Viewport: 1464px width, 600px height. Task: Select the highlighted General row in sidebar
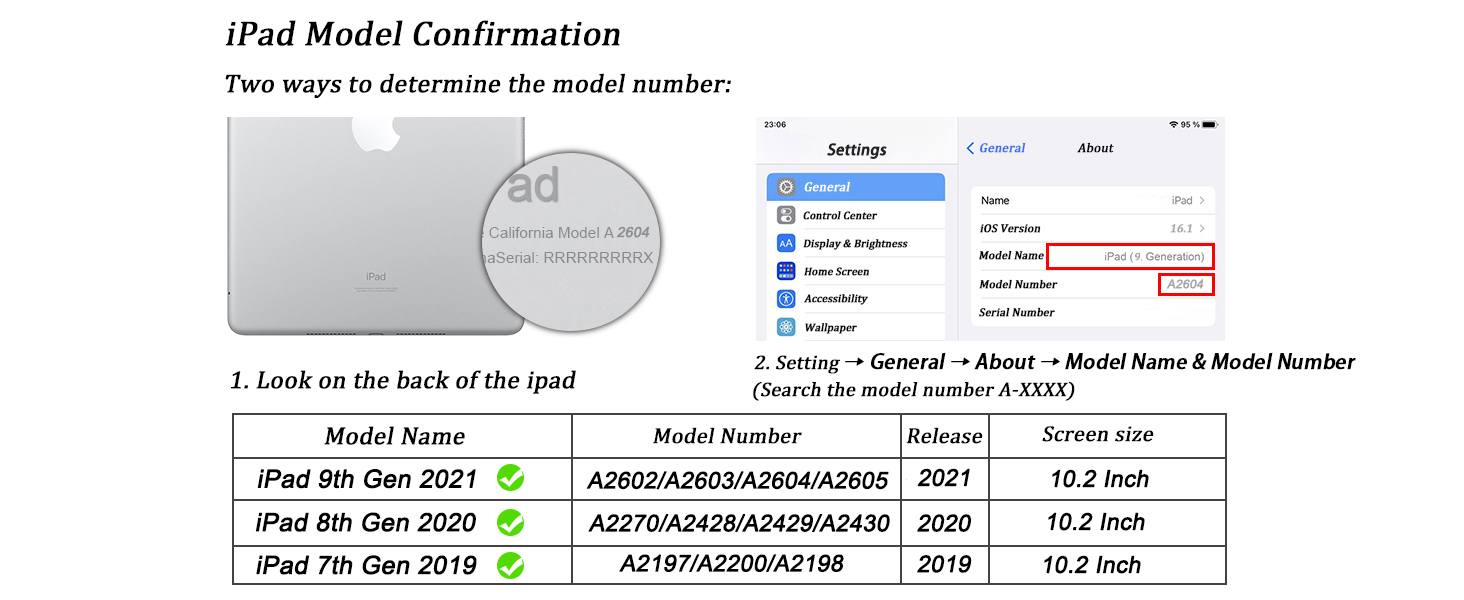pos(855,187)
